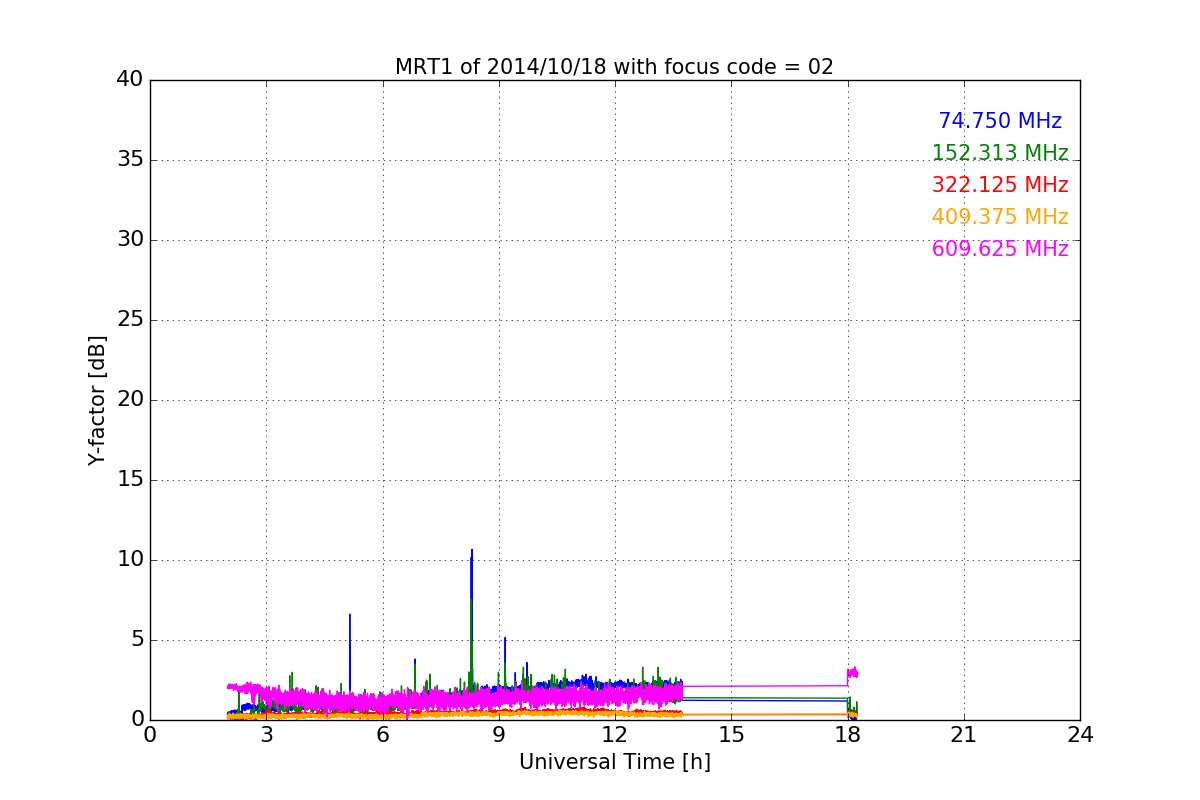The width and height of the screenshot is (1200, 800).
Task: Click the x-axis tick label 15
Action: [731, 735]
